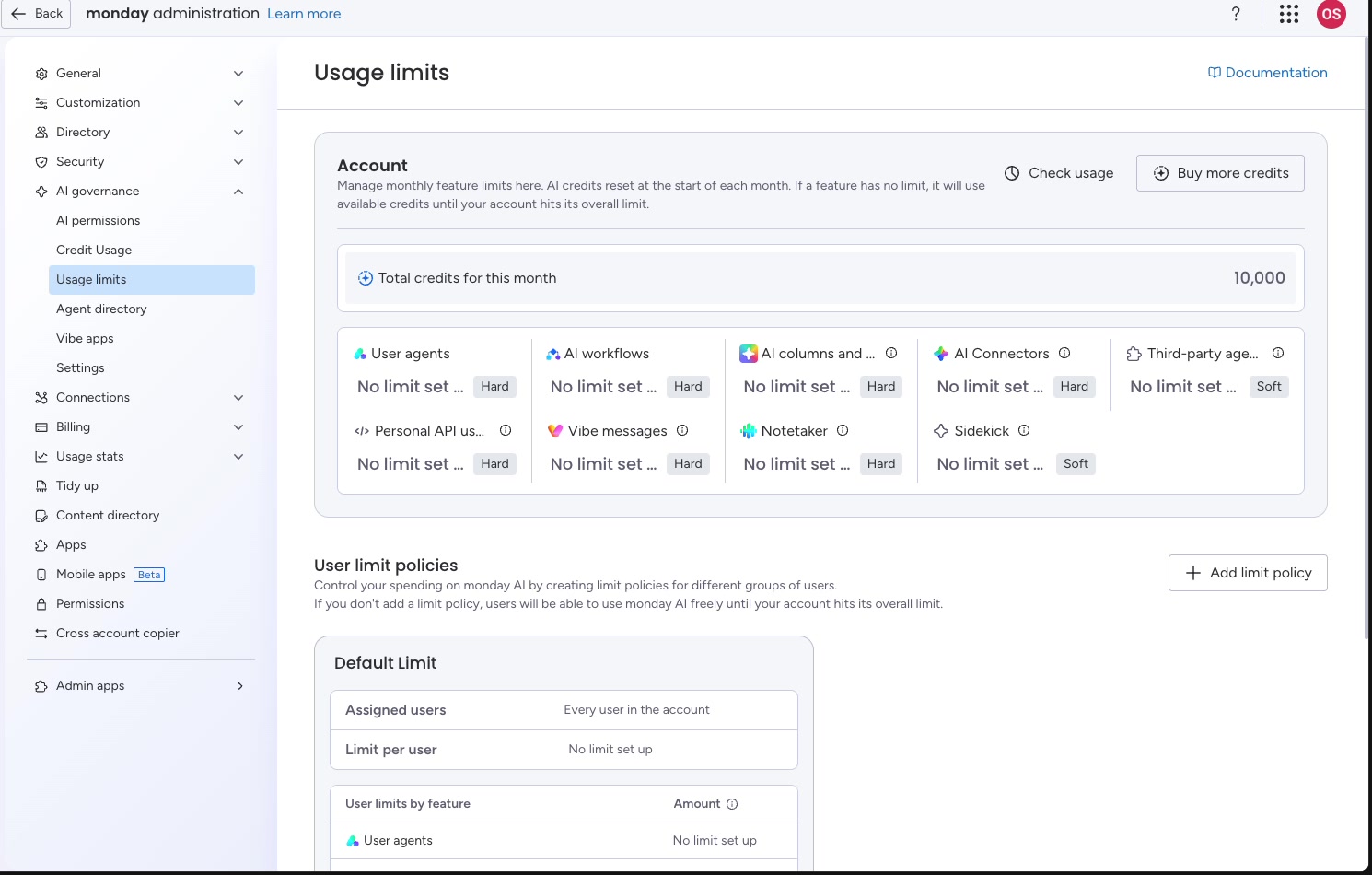
Task: Expand the Customization section chevron
Action: pyautogui.click(x=238, y=103)
